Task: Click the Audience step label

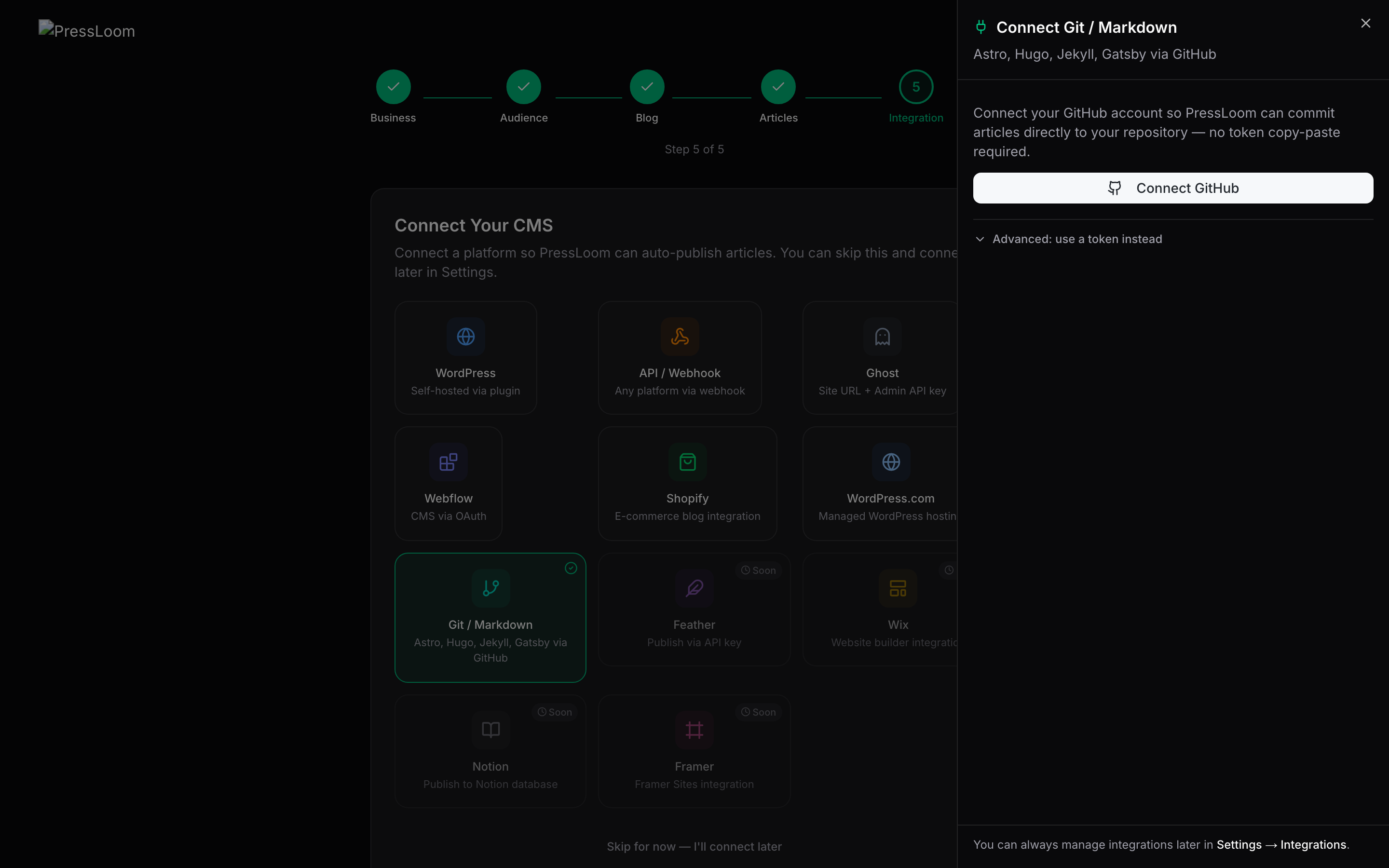Action: (523, 118)
